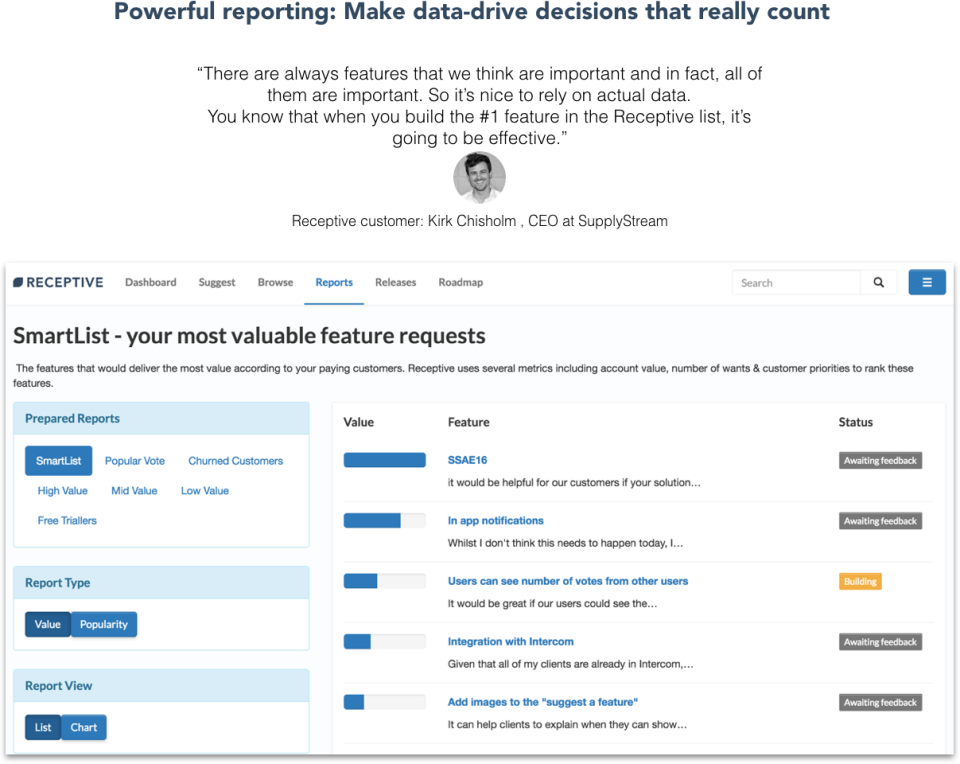Go to the Suggest tab
The height and width of the screenshot is (764, 960).
click(217, 282)
